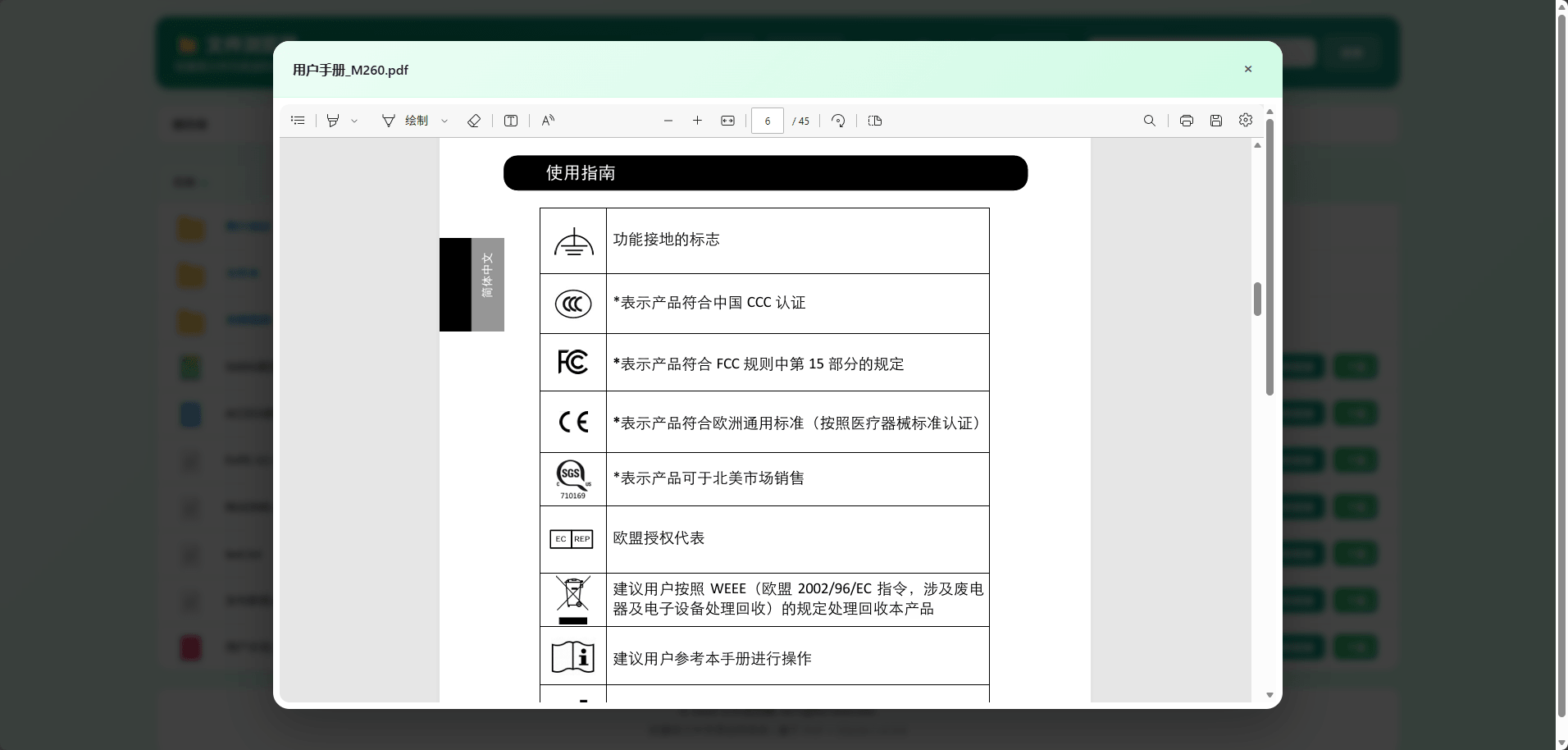Click the text *表示产品可于北美市场销售

[709, 478]
